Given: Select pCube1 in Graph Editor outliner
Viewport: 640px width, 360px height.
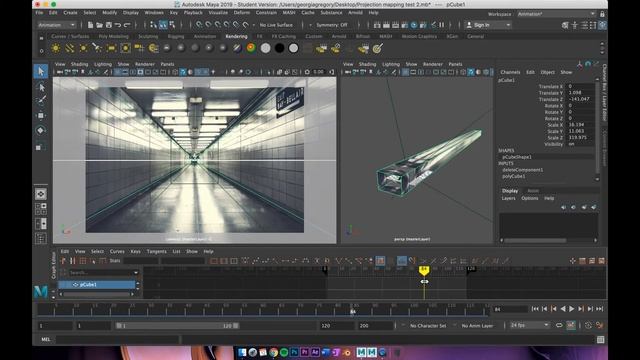Looking at the screenshot, I should point(97,284).
